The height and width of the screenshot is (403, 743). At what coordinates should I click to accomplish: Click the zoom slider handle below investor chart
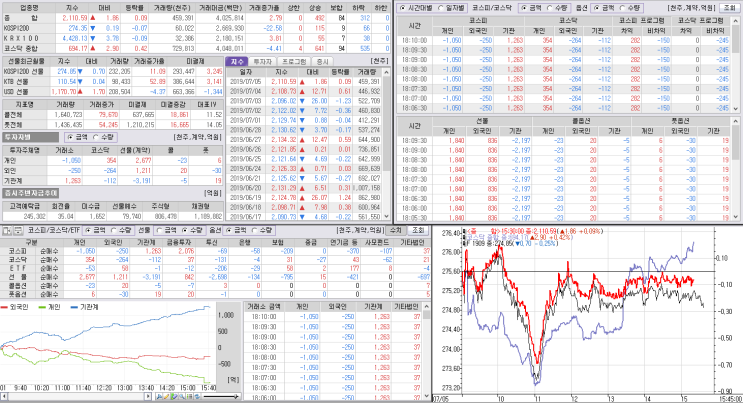click(x=236, y=396)
